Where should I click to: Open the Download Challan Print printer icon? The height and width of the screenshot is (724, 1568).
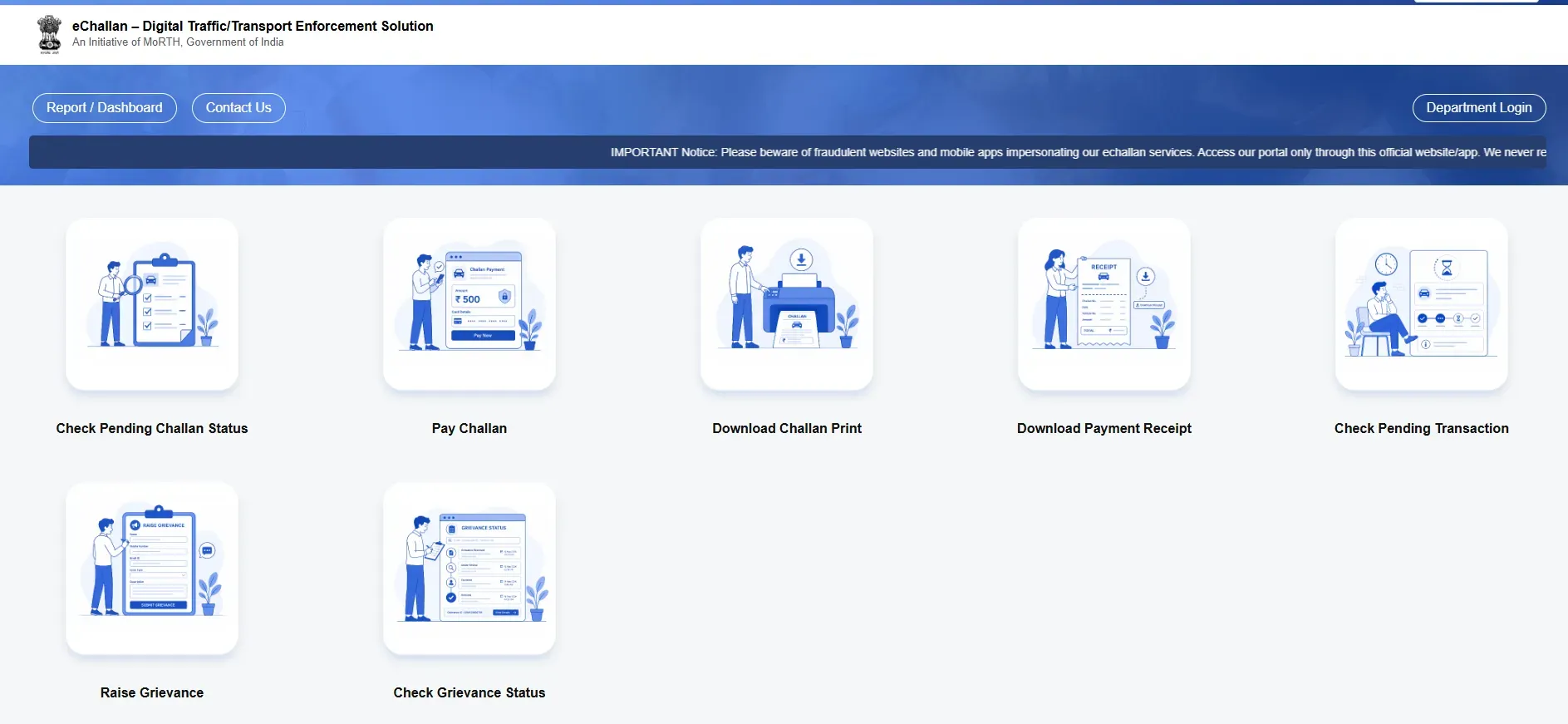pos(787,304)
